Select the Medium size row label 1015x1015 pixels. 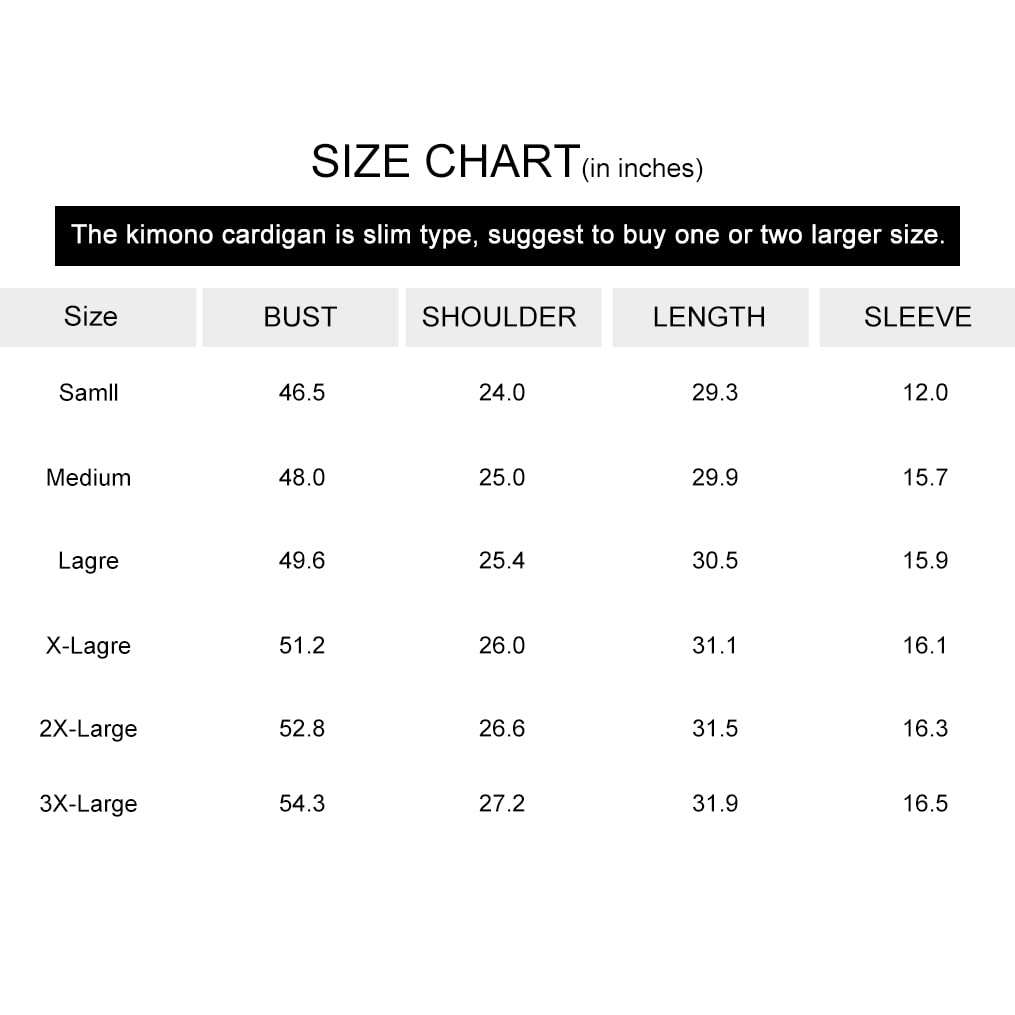click(89, 477)
